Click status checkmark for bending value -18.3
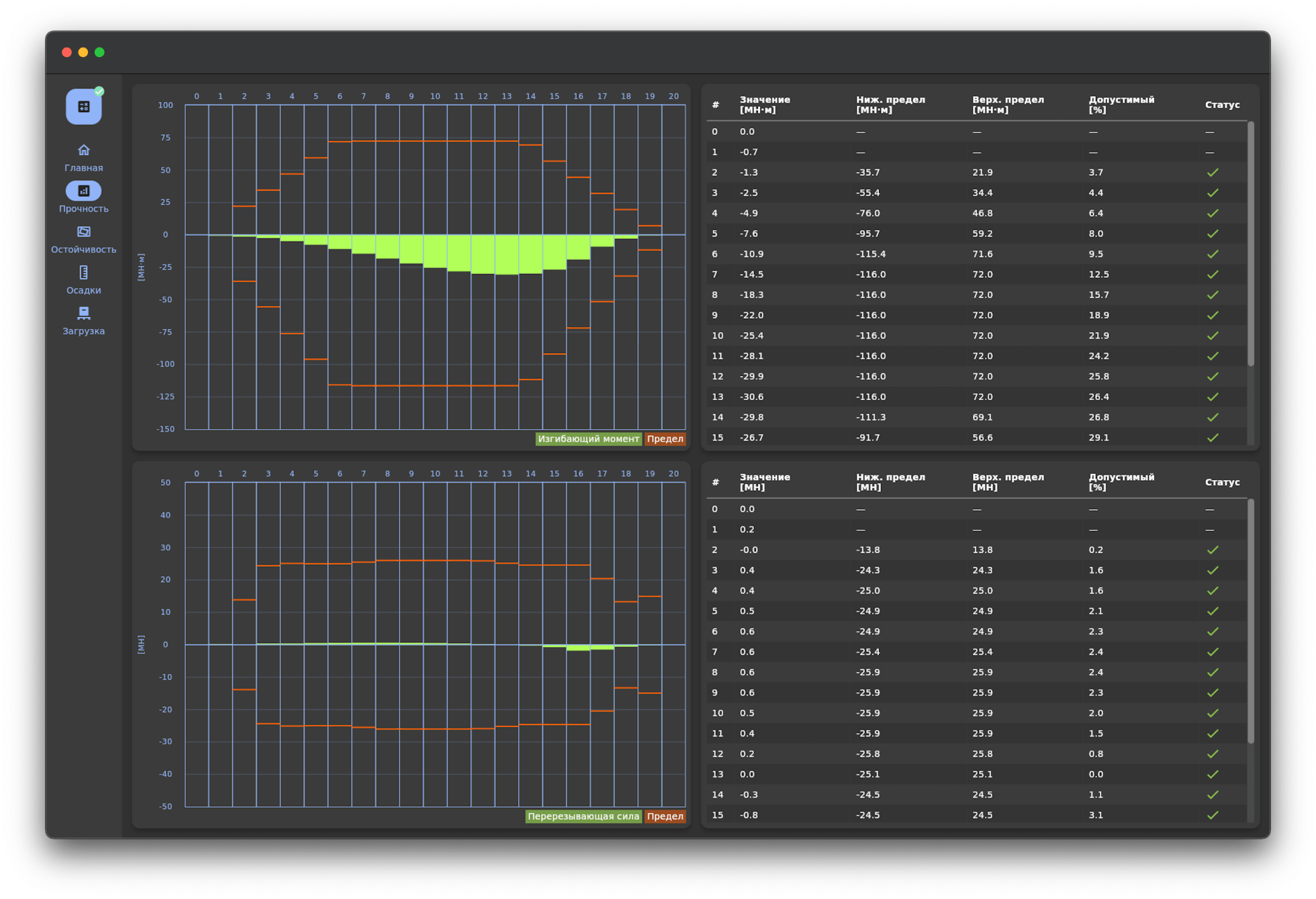1316x899 pixels. (1213, 295)
